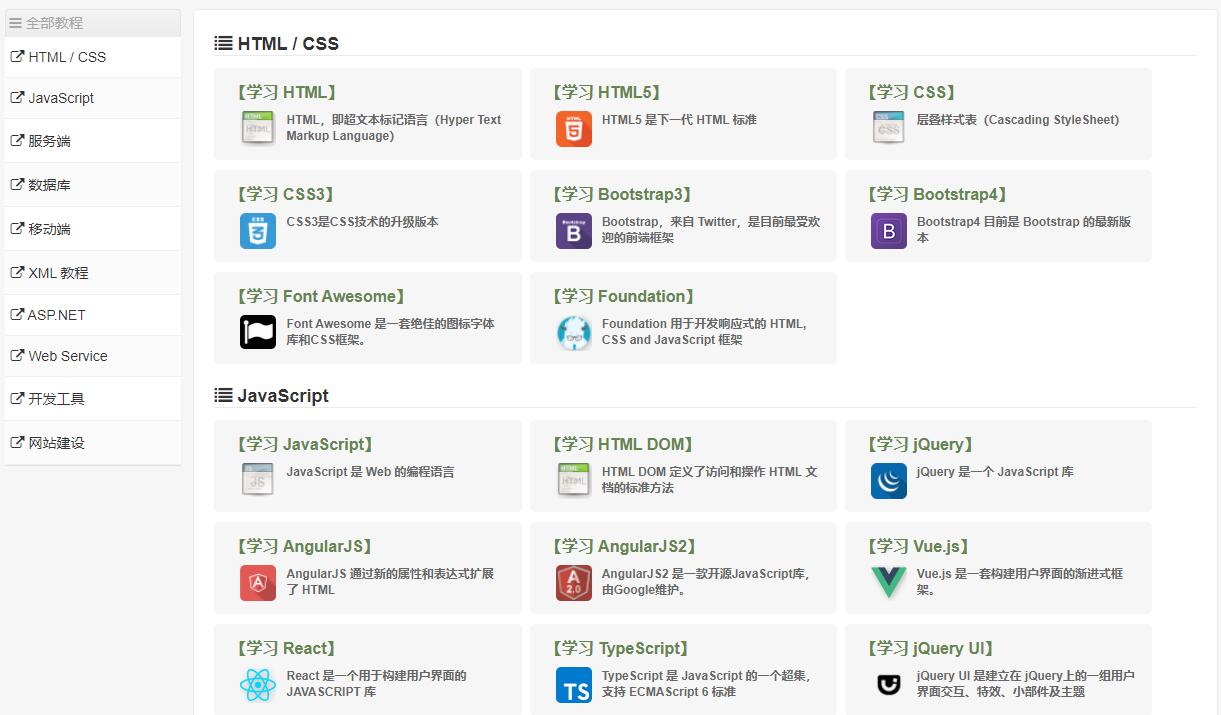Click the jQuery blue swirl icon
This screenshot has width=1221, height=715.
(x=888, y=480)
